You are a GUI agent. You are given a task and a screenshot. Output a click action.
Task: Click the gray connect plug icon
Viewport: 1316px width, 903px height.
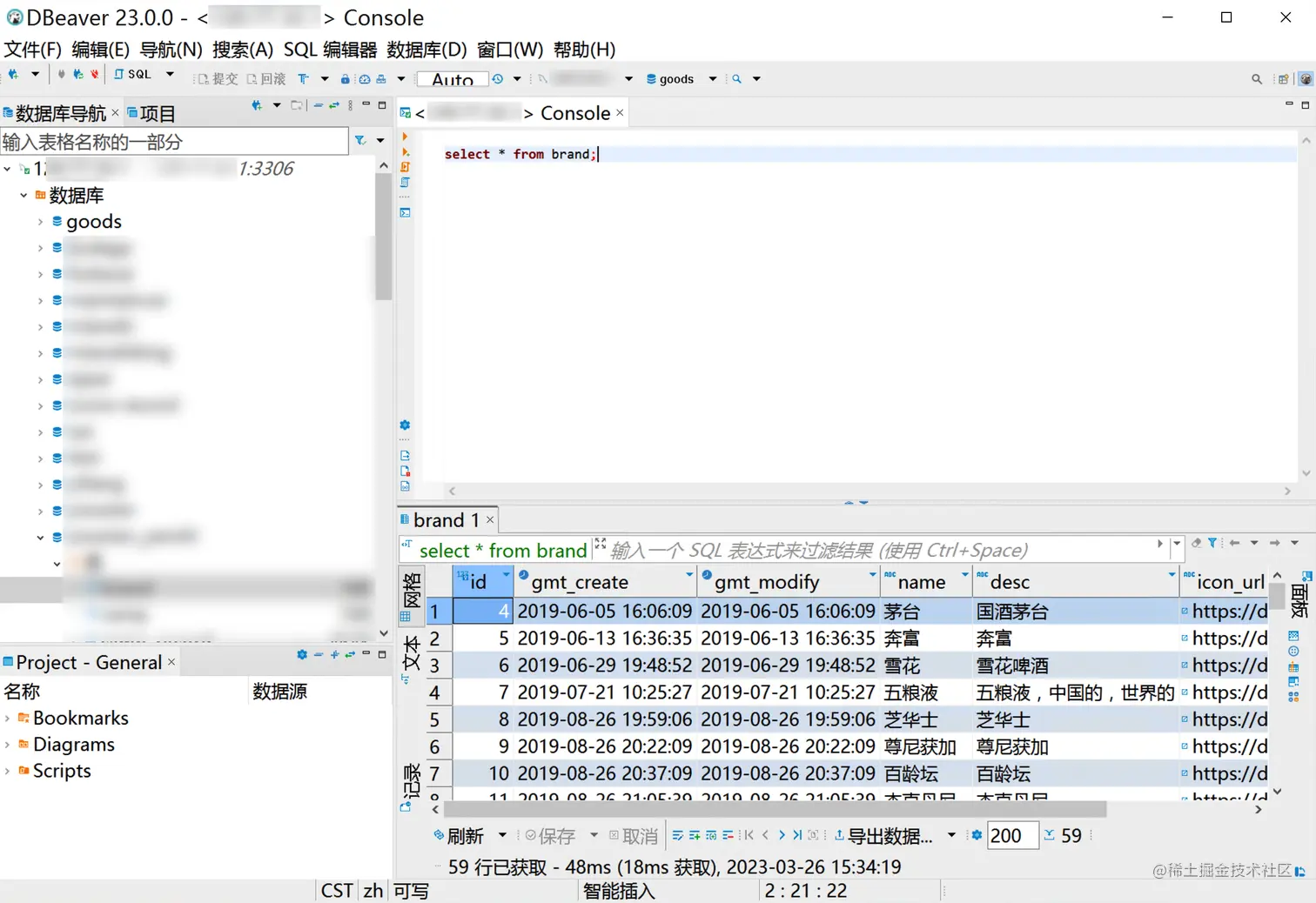click(61, 75)
